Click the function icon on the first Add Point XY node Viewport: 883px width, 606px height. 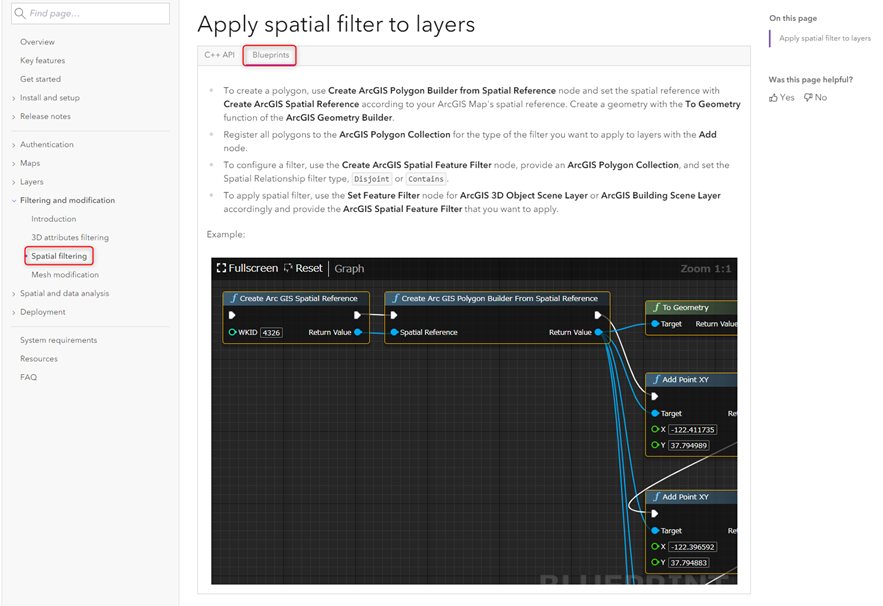(655, 379)
